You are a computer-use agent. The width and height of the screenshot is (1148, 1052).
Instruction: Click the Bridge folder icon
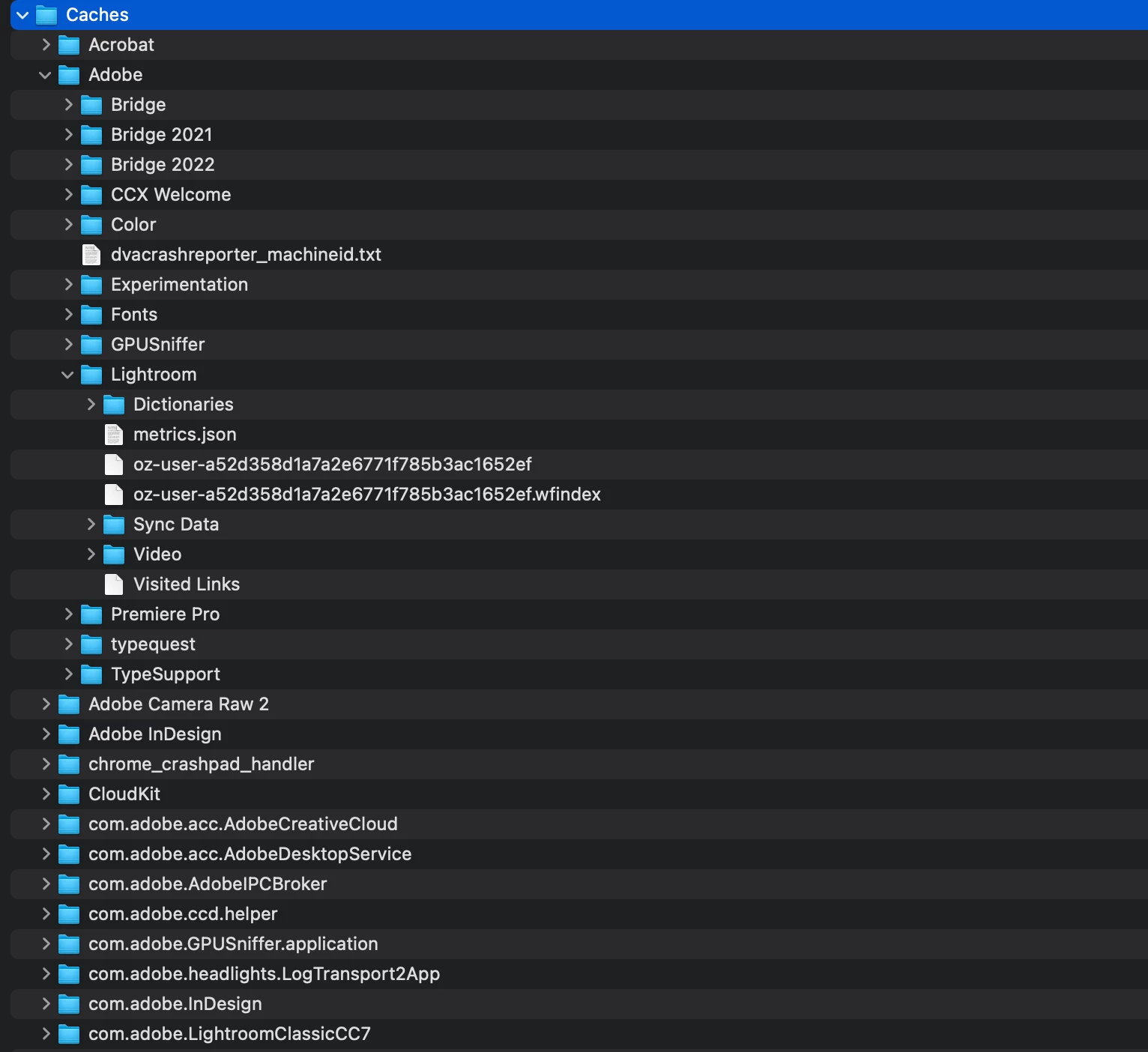click(x=91, y=105)
